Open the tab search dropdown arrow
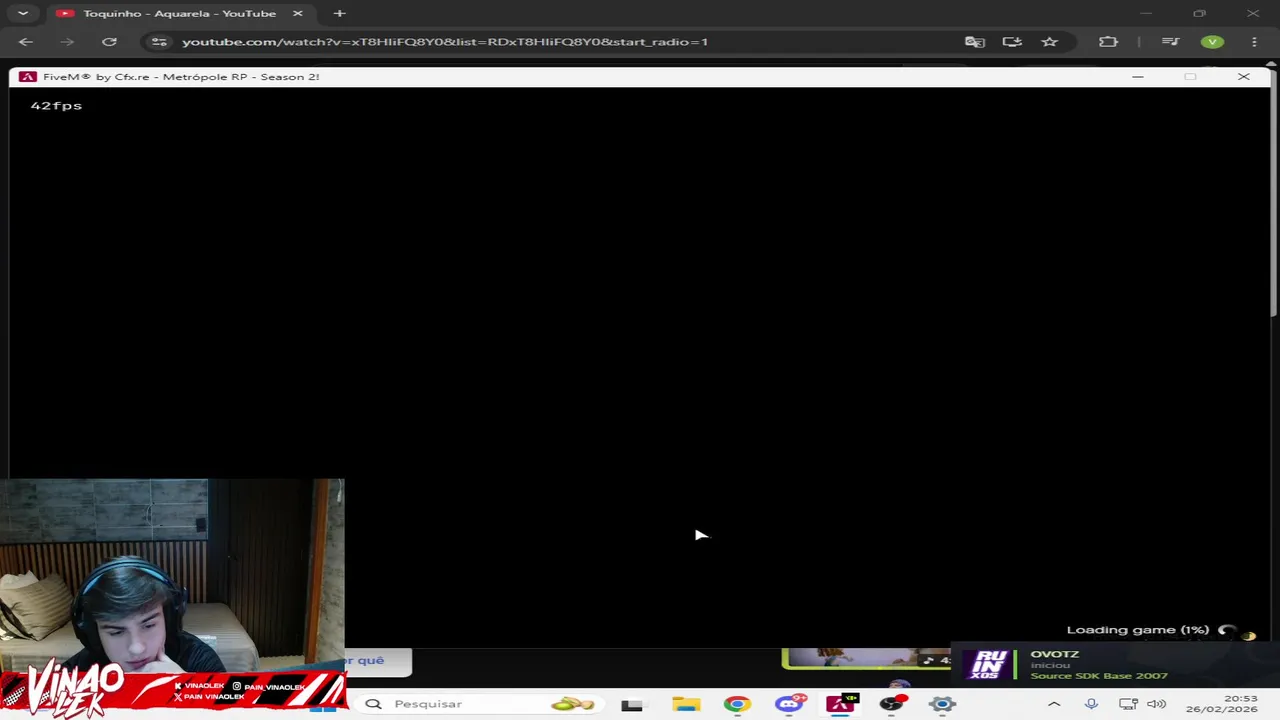Viewport: 1280px width, 720px height. click(23, 13)
